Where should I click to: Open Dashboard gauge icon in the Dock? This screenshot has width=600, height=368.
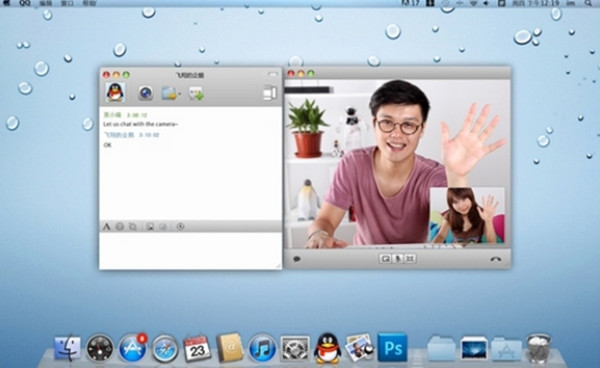99,348
